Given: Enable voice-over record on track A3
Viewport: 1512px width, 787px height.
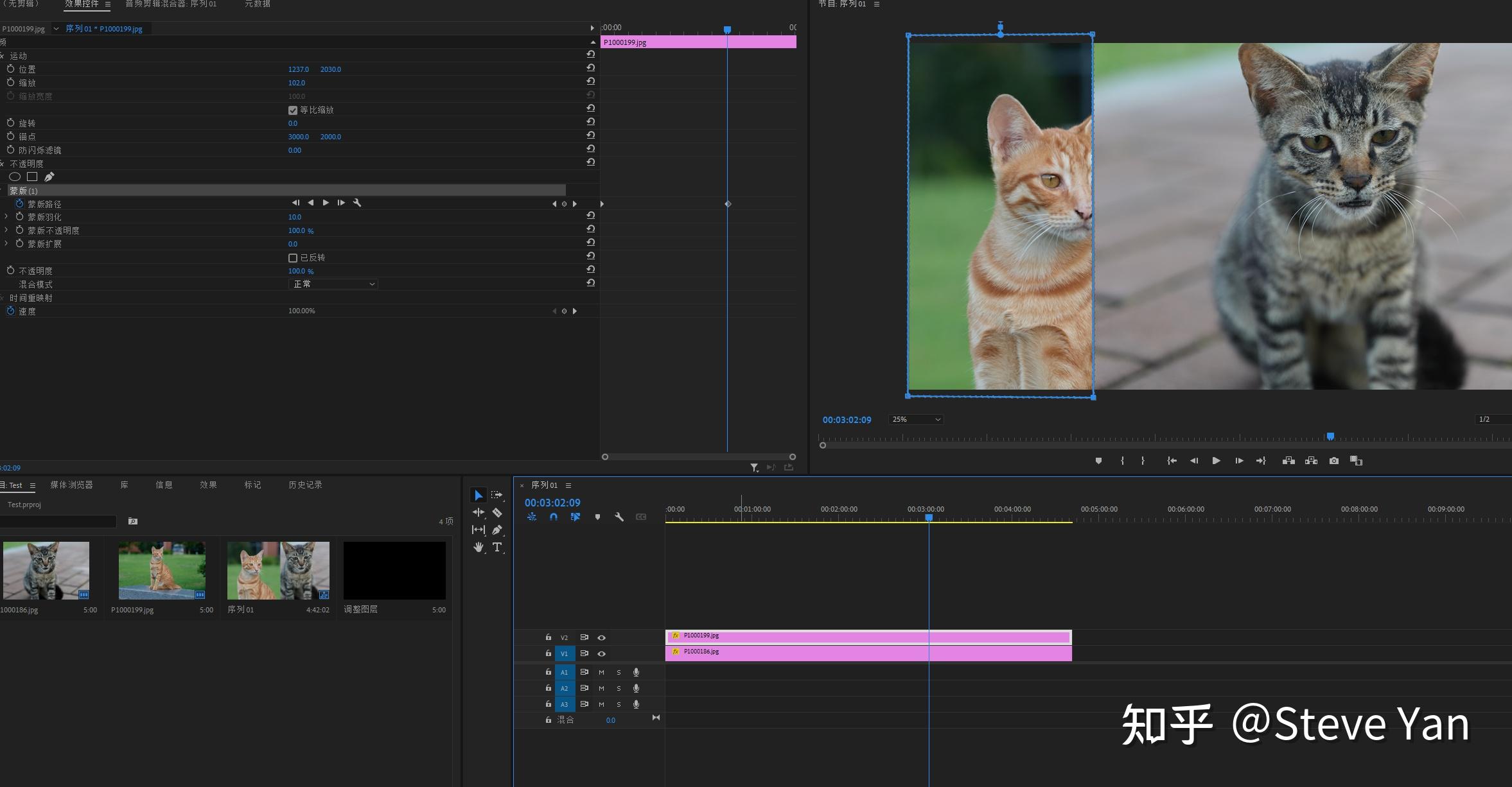Looking at the screenshot, I should [x=636, y=704].
